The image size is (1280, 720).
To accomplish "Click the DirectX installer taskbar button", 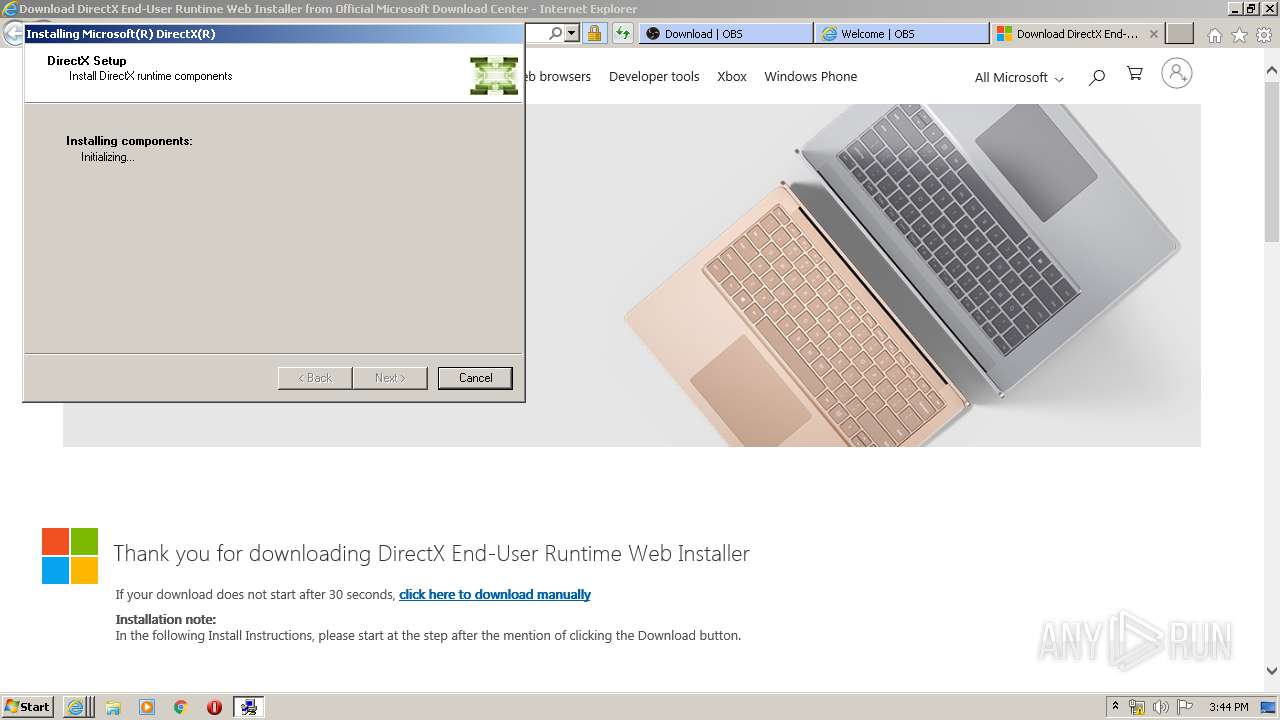I will coord(248,707).
